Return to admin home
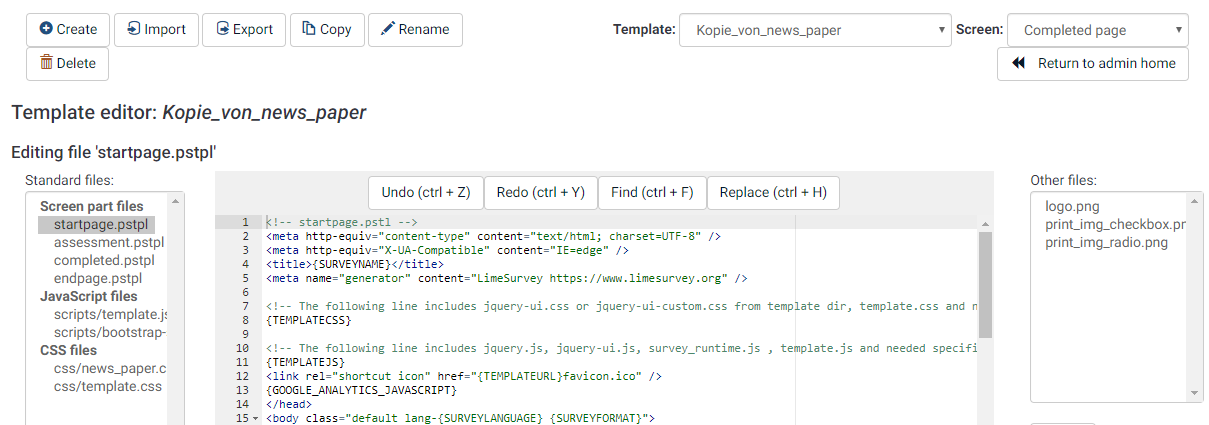This screenshot has width=1209, height=425. (1092, 64)
